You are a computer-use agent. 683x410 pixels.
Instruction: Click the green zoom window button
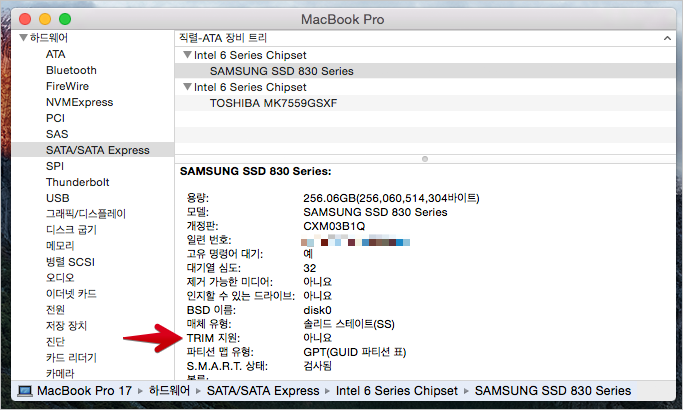[65, 19]
